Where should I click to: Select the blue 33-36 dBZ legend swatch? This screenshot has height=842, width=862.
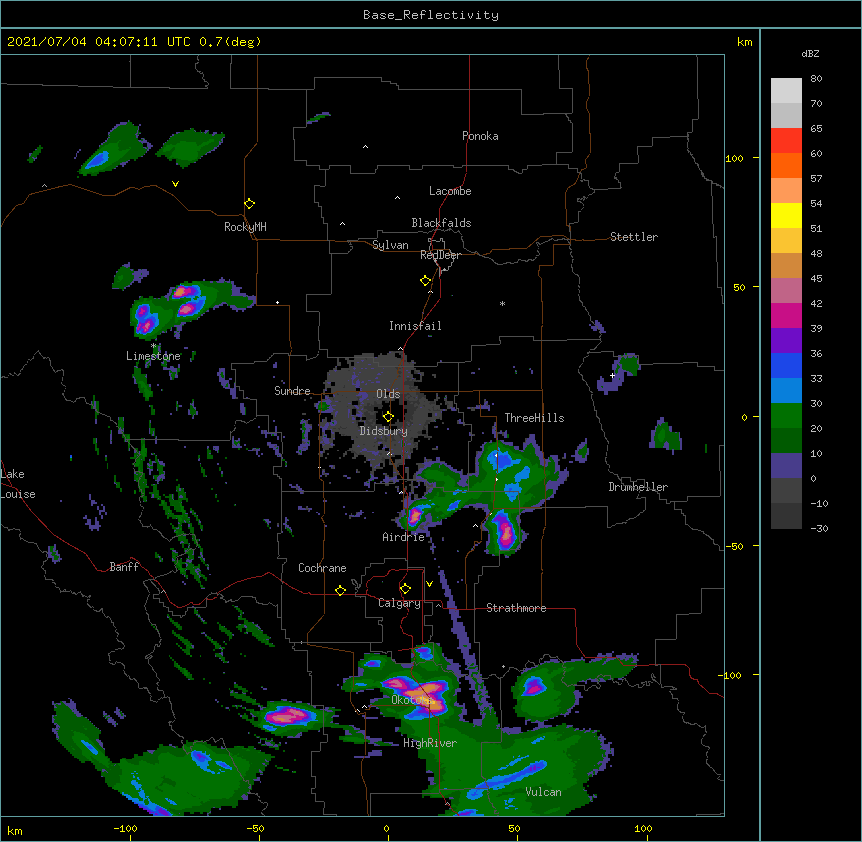click(786, 365)
